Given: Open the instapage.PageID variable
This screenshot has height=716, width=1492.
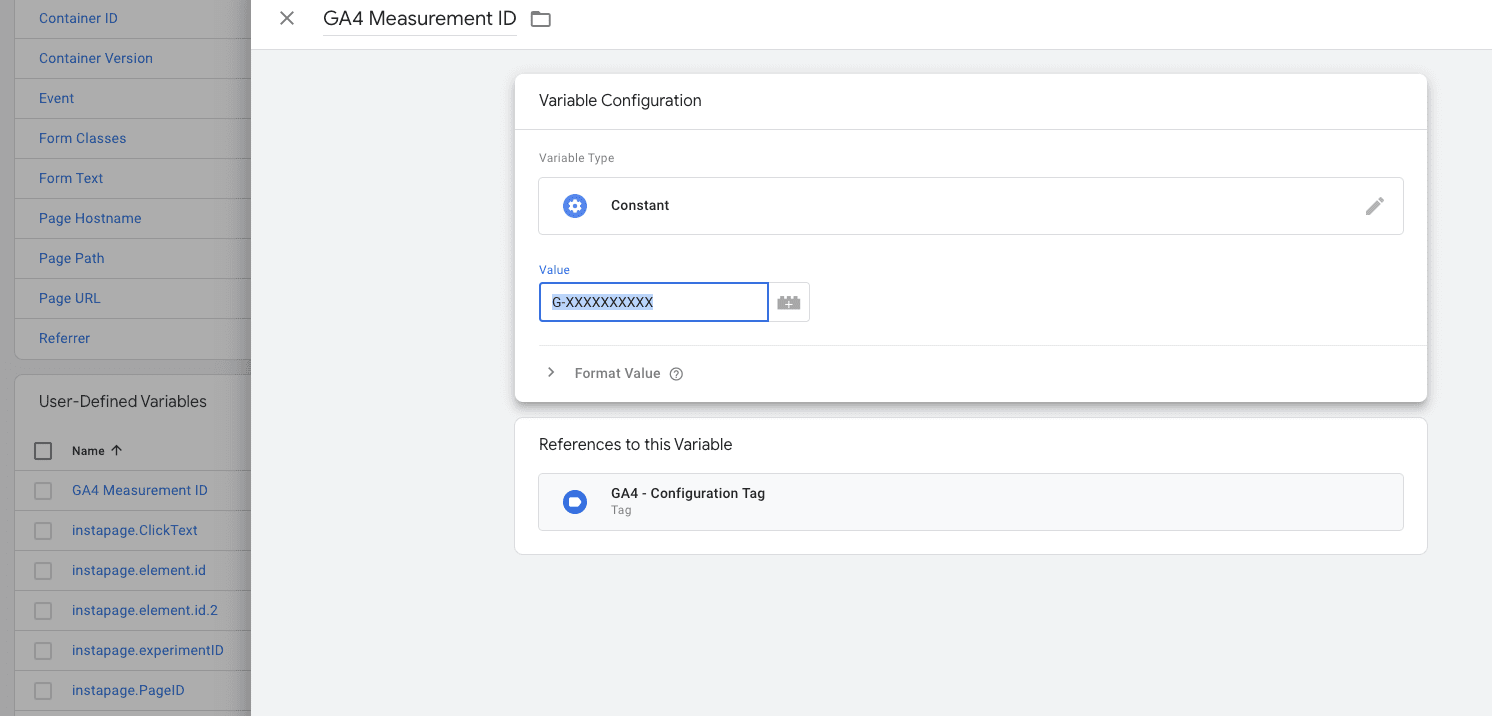Looking at the screenshot, I should (x=128, y=690).
